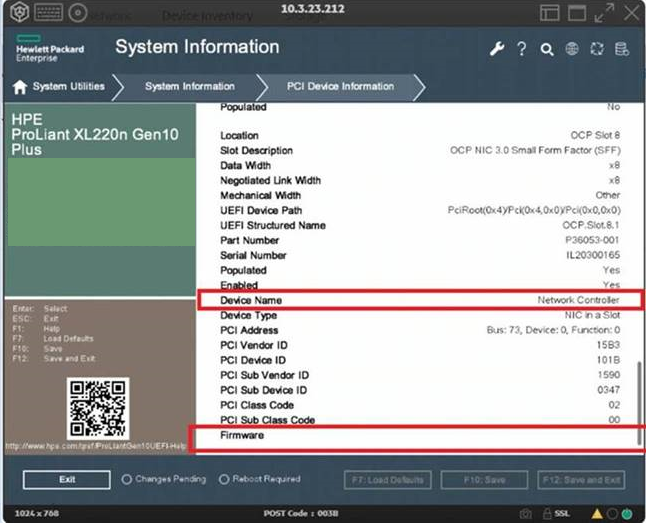Click the QR code image
This screenshot has width=653, height=526.
click(x=98, y=409)
